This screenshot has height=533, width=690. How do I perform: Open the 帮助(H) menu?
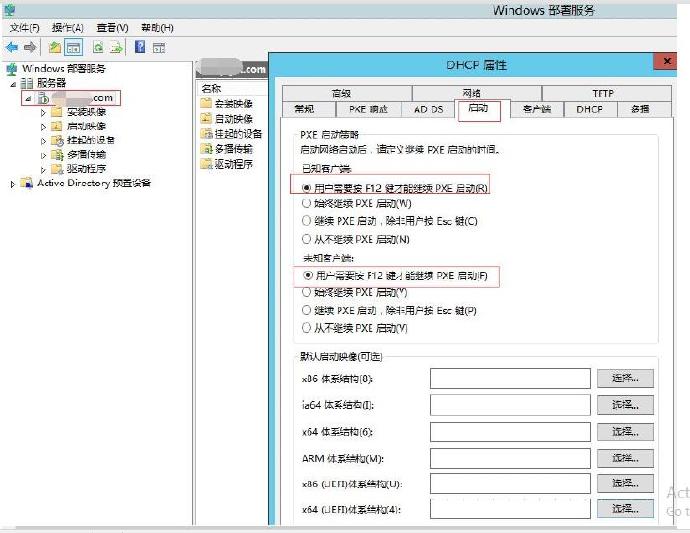tap(157, 28)
